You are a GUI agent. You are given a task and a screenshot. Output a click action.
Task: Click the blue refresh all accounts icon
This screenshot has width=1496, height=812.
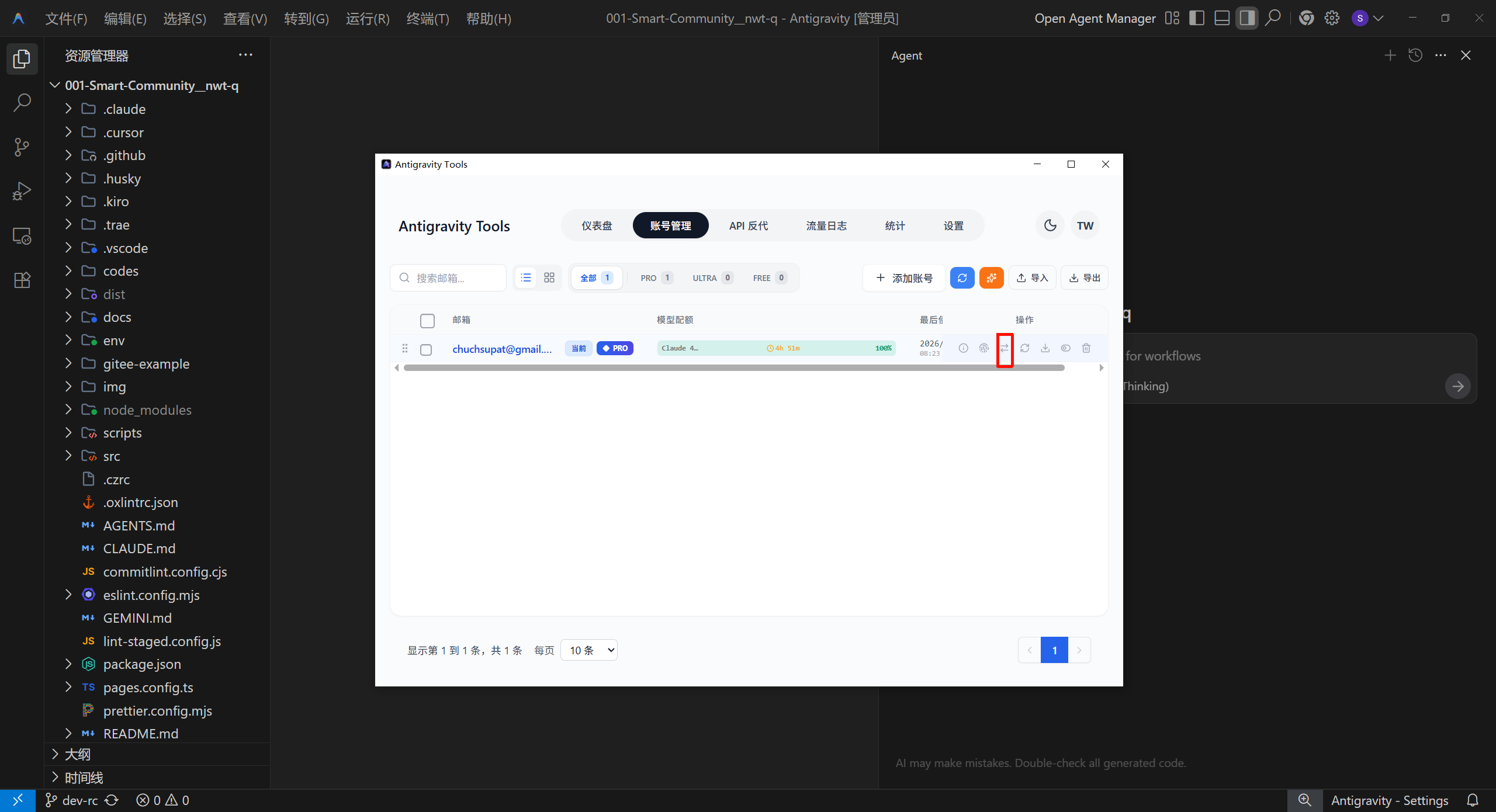[x=962, y=278]
